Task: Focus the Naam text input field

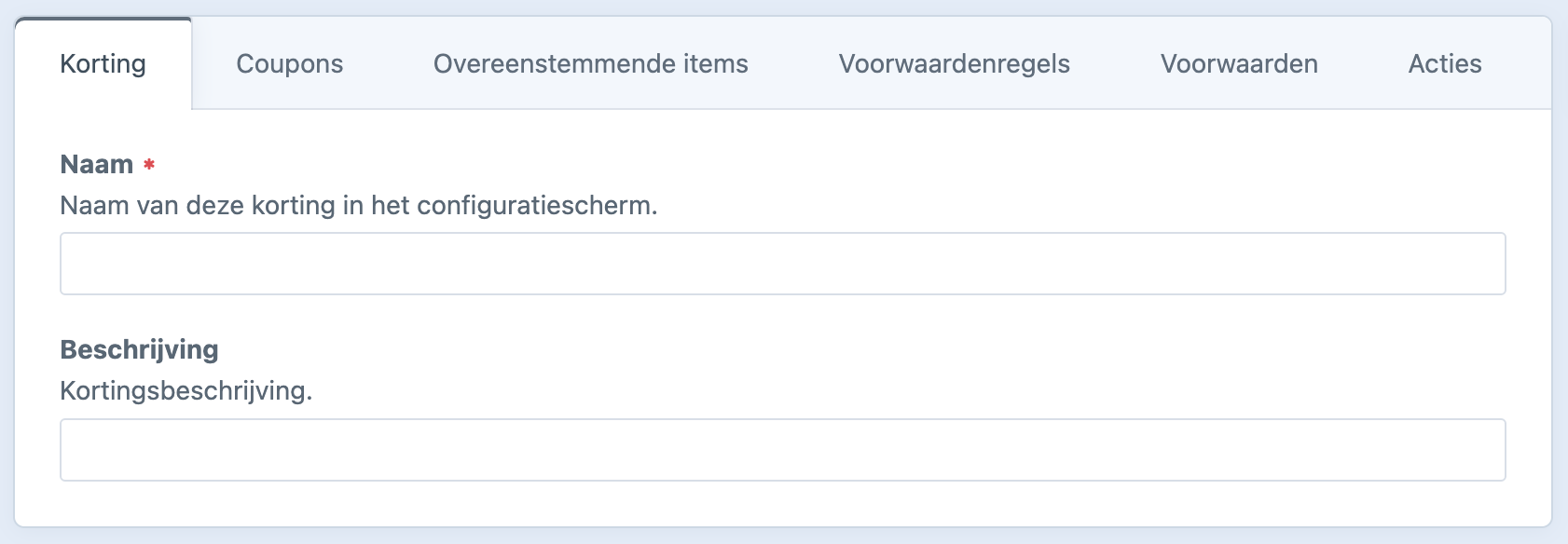Action: (x=782, y=264)
